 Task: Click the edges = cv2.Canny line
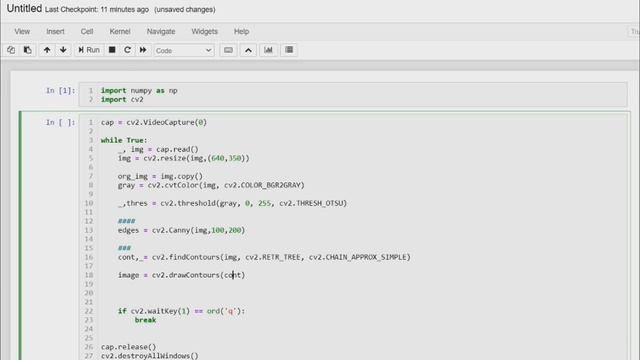[x=181, y=230]
